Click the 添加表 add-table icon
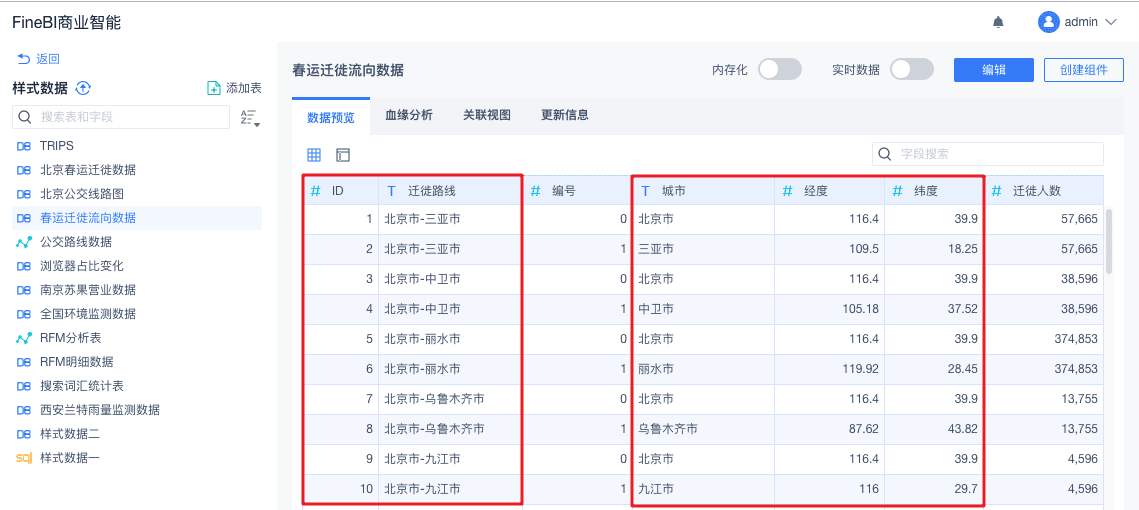The width and height of the screenshot is (1139, 510). [x=213, y=88]
